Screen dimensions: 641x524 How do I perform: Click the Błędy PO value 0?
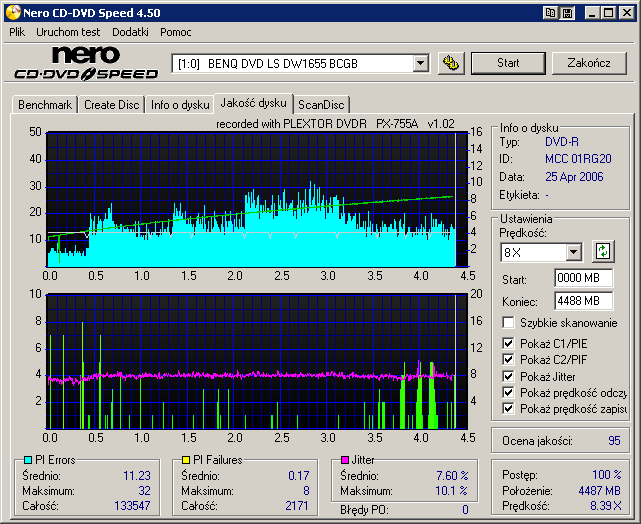[x=465, y=510]
